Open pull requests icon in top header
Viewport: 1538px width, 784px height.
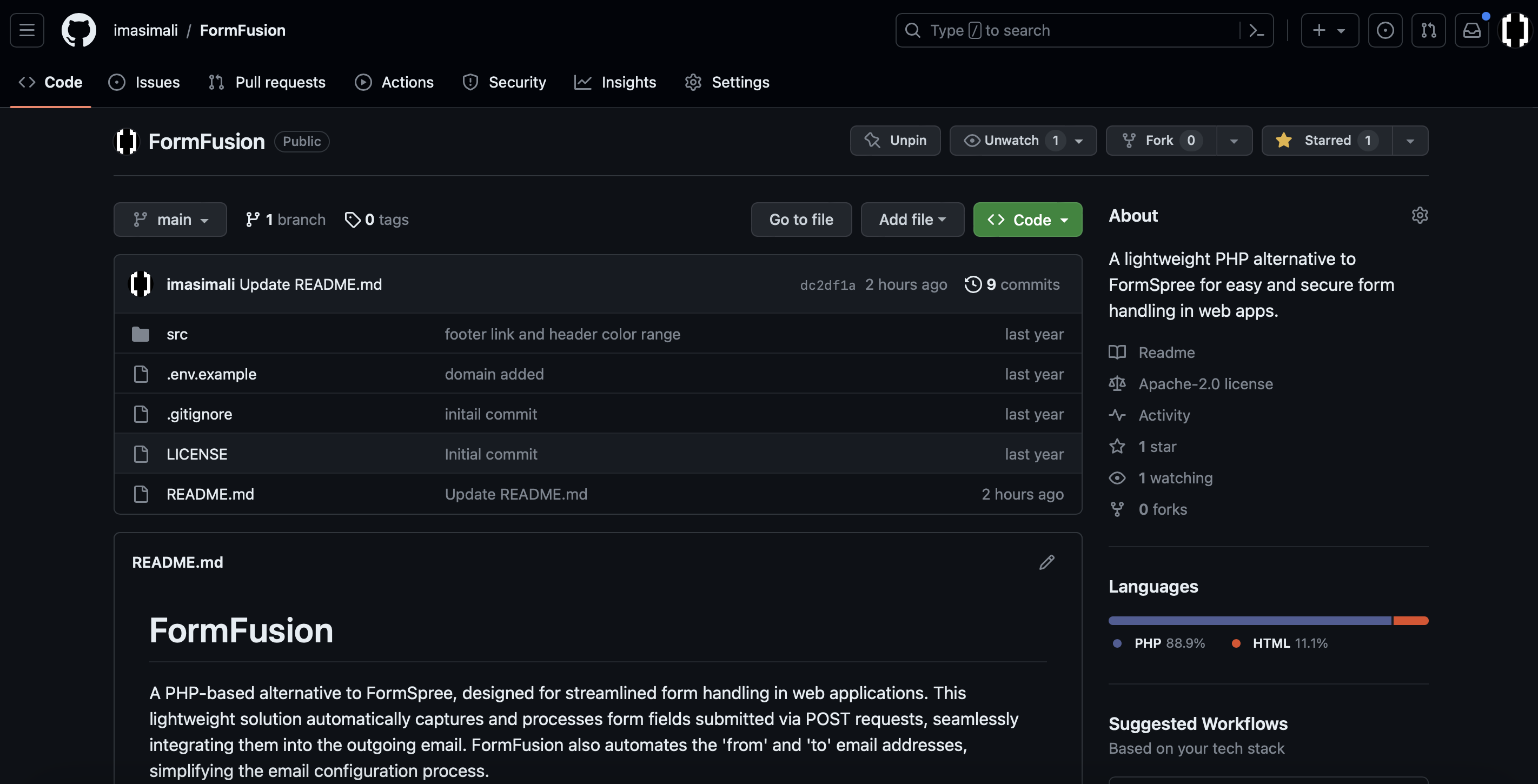point(1428,30)
